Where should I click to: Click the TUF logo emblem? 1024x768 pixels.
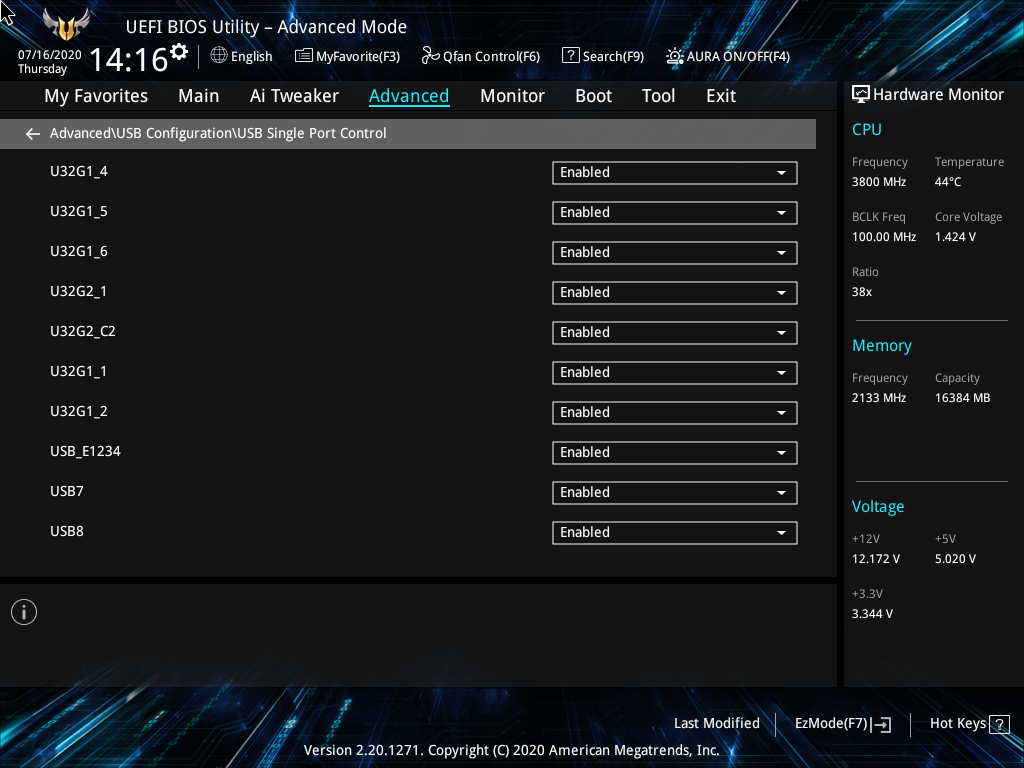(66, 24)
